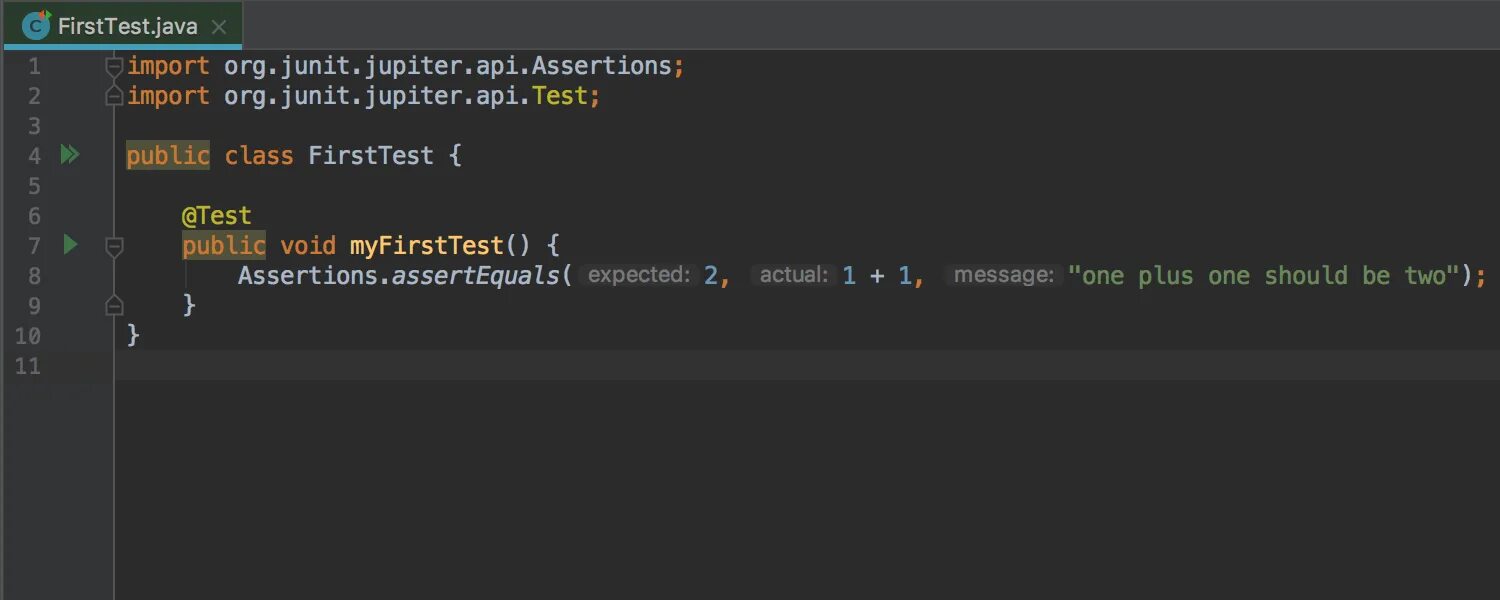Click the FirstTest class name in declaration
Screen dimensions: 1500x600
371,155
